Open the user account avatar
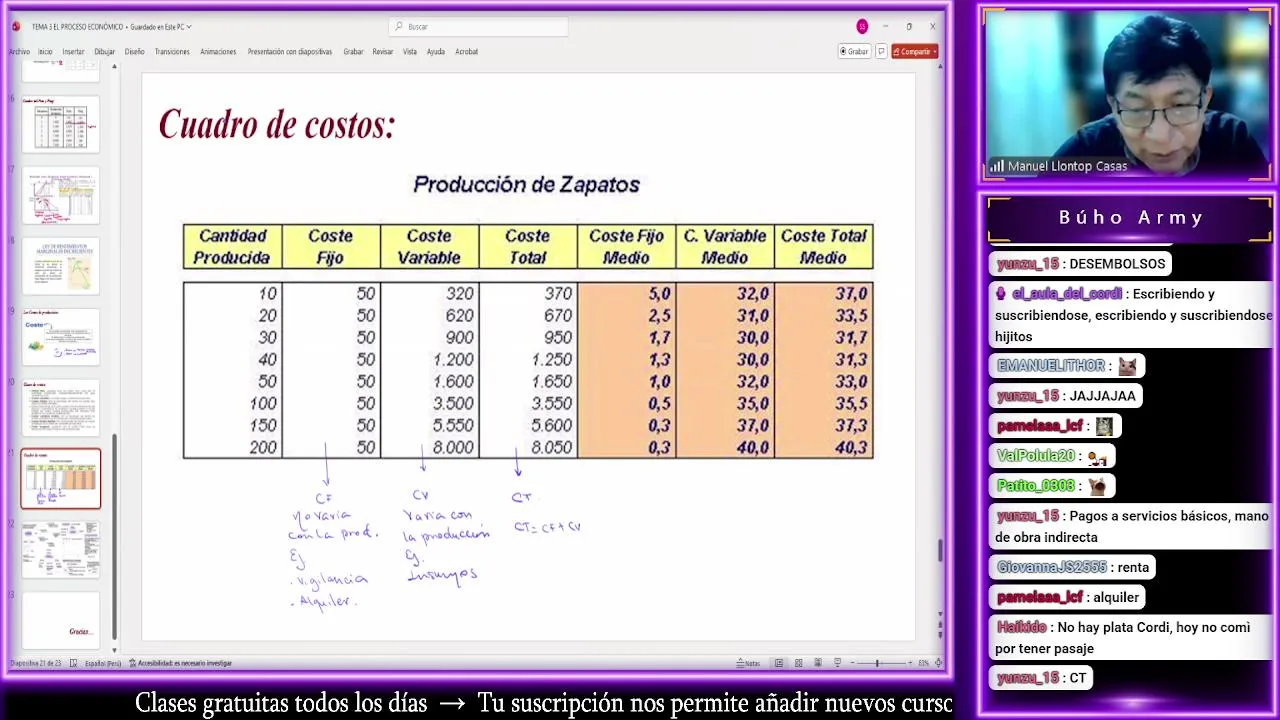Image resolution: width=1280 pixels, height=720 pixels. tap(862, 27)
